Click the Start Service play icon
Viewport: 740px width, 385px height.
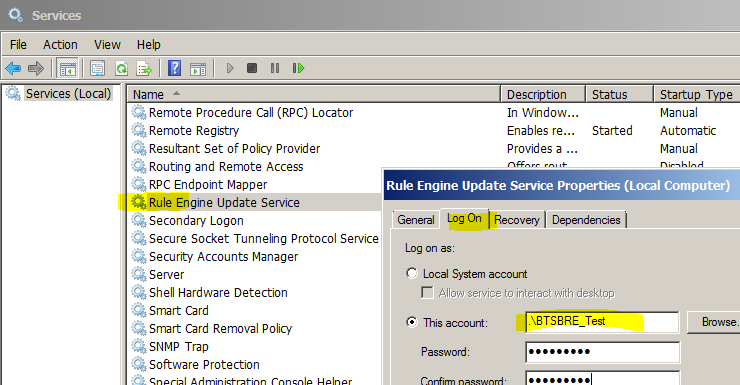tap(230, 68)
